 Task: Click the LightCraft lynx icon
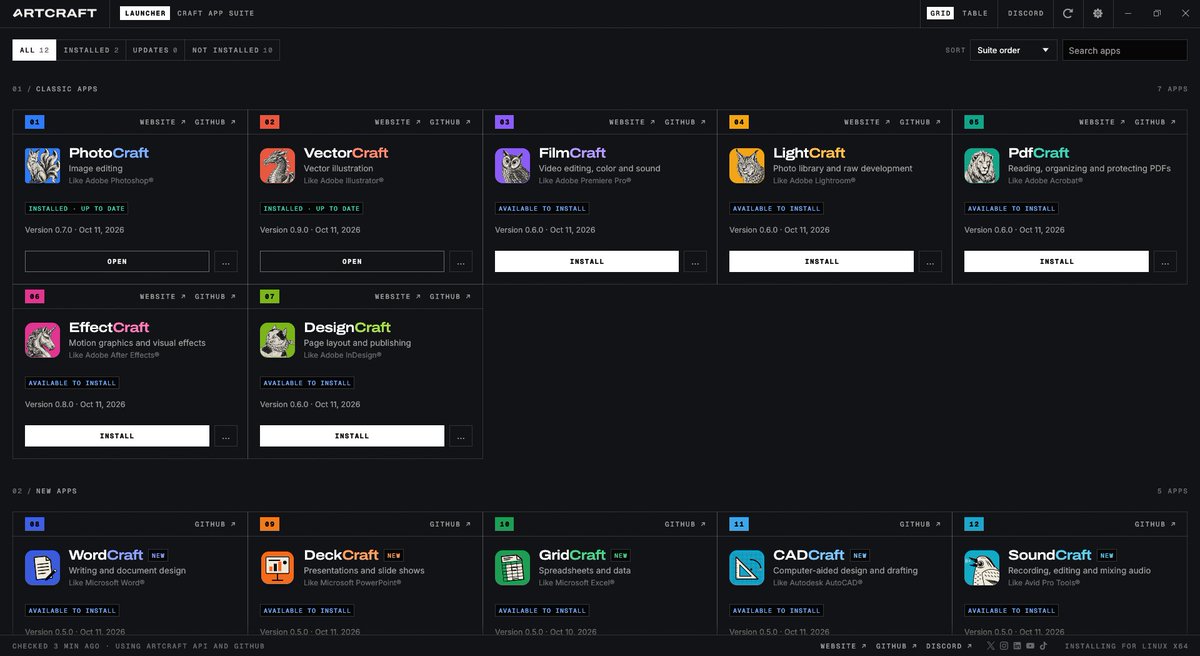click(x=746, y=166)
